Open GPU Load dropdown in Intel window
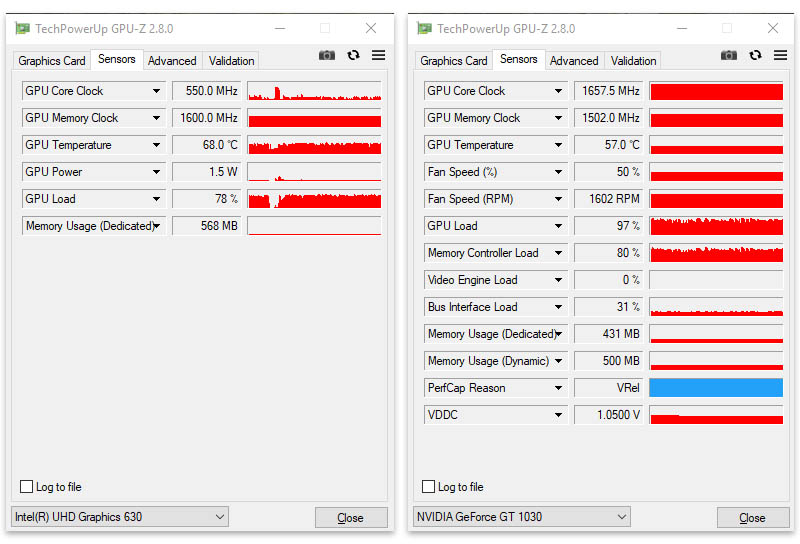800x544 pixels. (156, 199)
